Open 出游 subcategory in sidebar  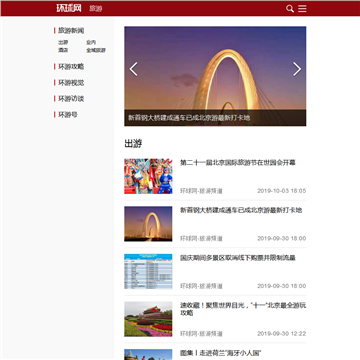tap(63, 42)
